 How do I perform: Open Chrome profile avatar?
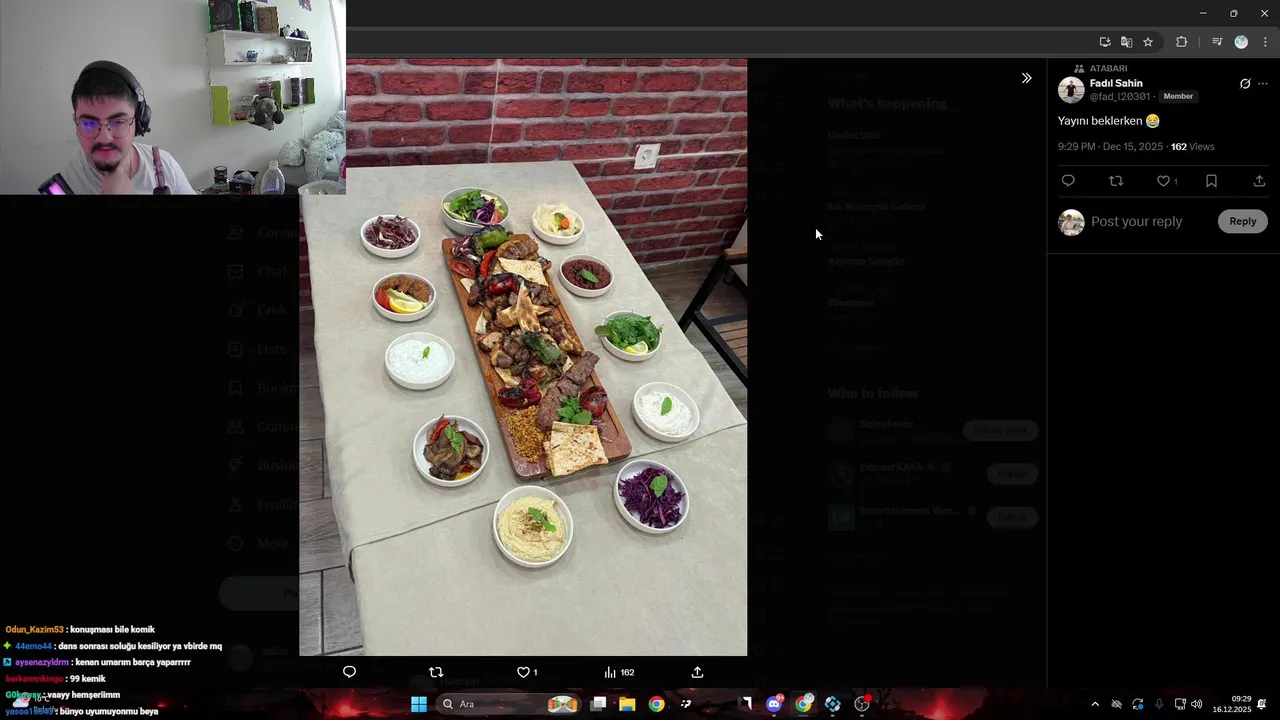click(x=1241, y=42)
